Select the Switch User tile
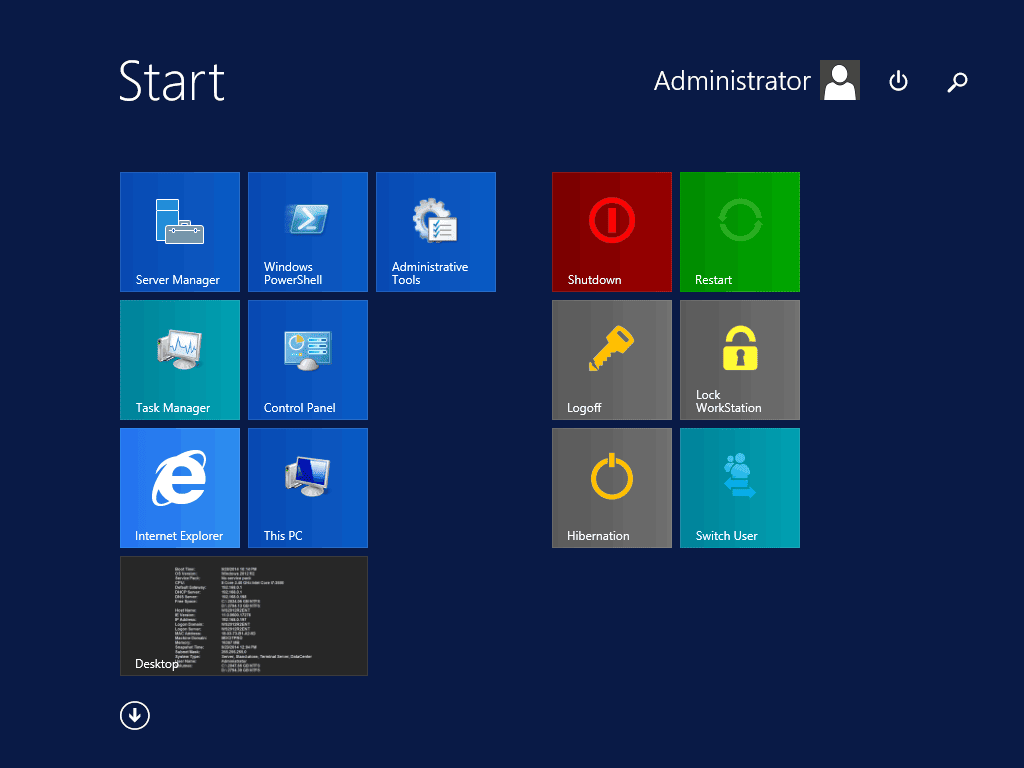1024x768 pixels. click(739, 488)
